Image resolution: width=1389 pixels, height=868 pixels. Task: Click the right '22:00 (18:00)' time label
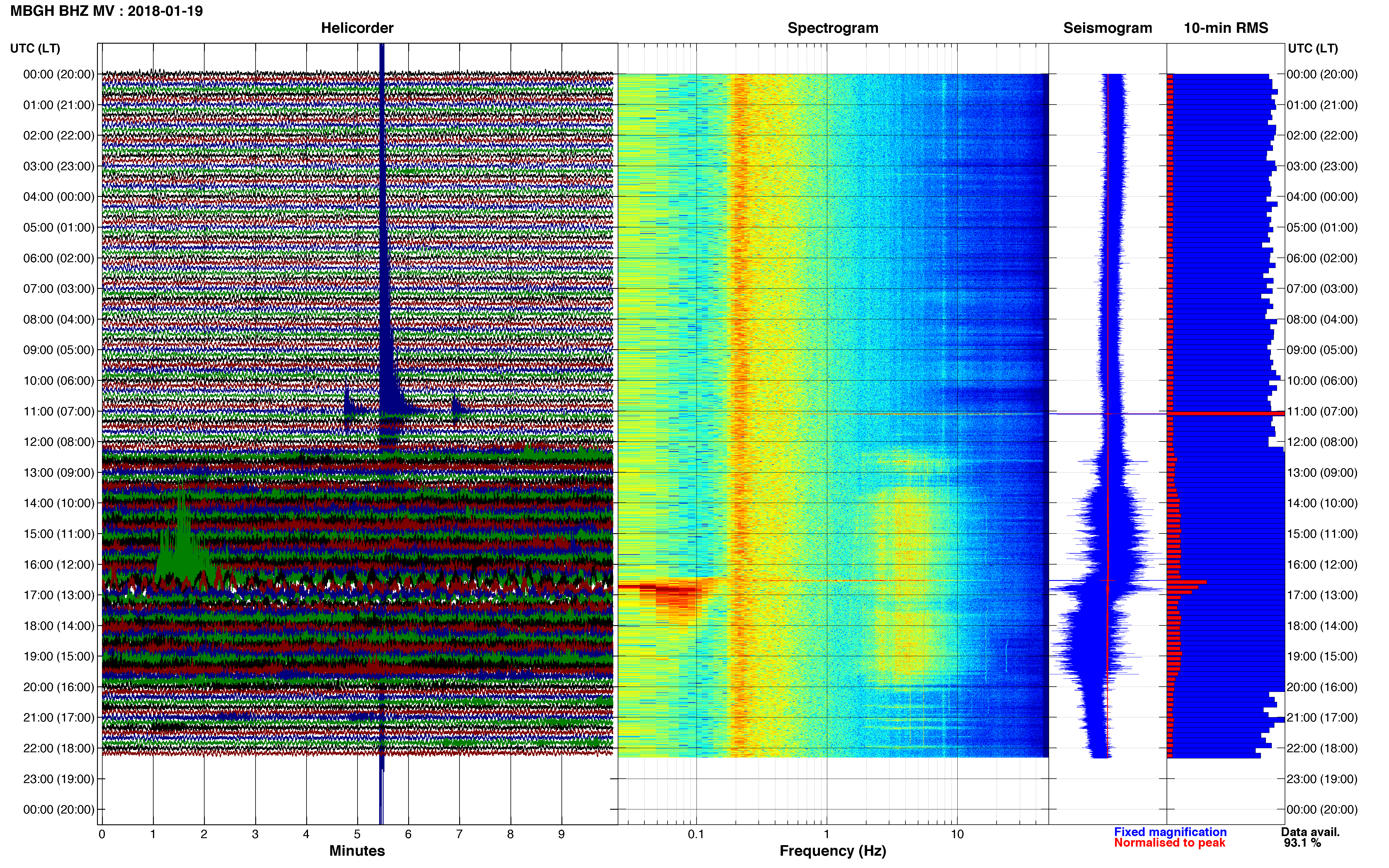(1322, 748)
